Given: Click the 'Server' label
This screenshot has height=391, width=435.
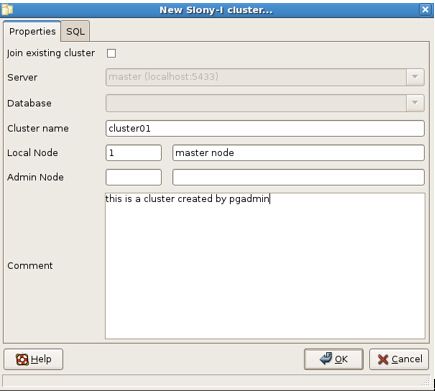Looking at the screenshot, I should (x=22, y=77).
